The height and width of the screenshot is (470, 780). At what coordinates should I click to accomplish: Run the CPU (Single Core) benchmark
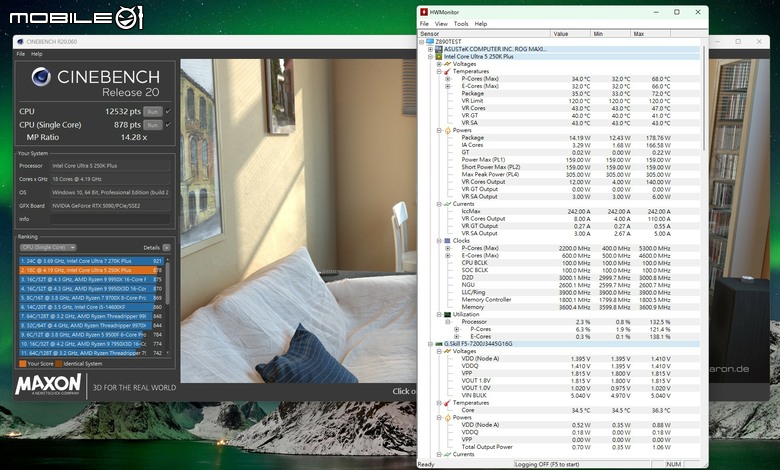(153, 125)
